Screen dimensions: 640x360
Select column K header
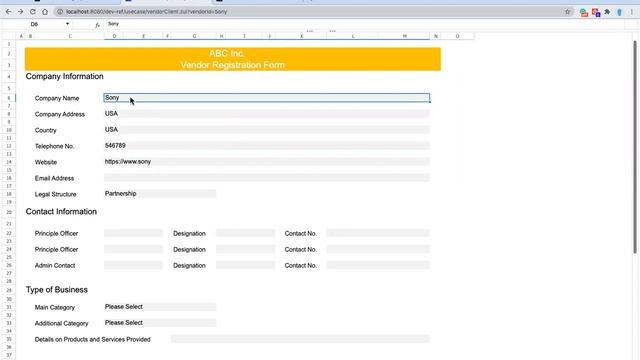[x=302, y=36]
